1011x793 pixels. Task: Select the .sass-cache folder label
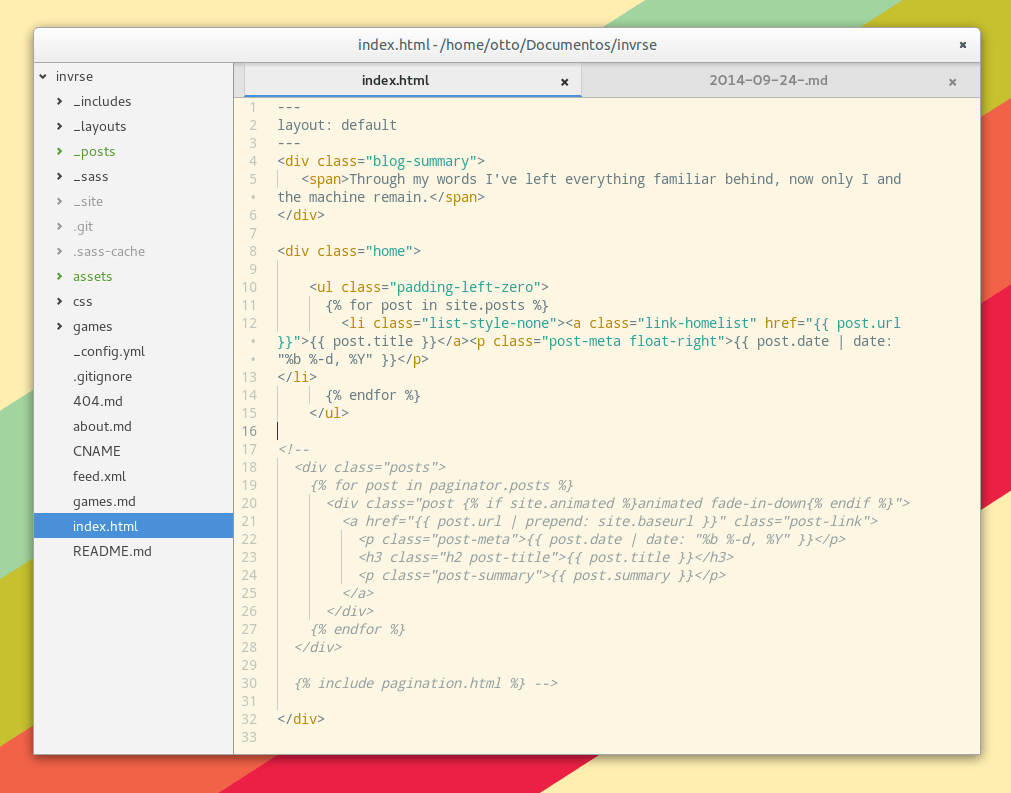click(109, 251)
